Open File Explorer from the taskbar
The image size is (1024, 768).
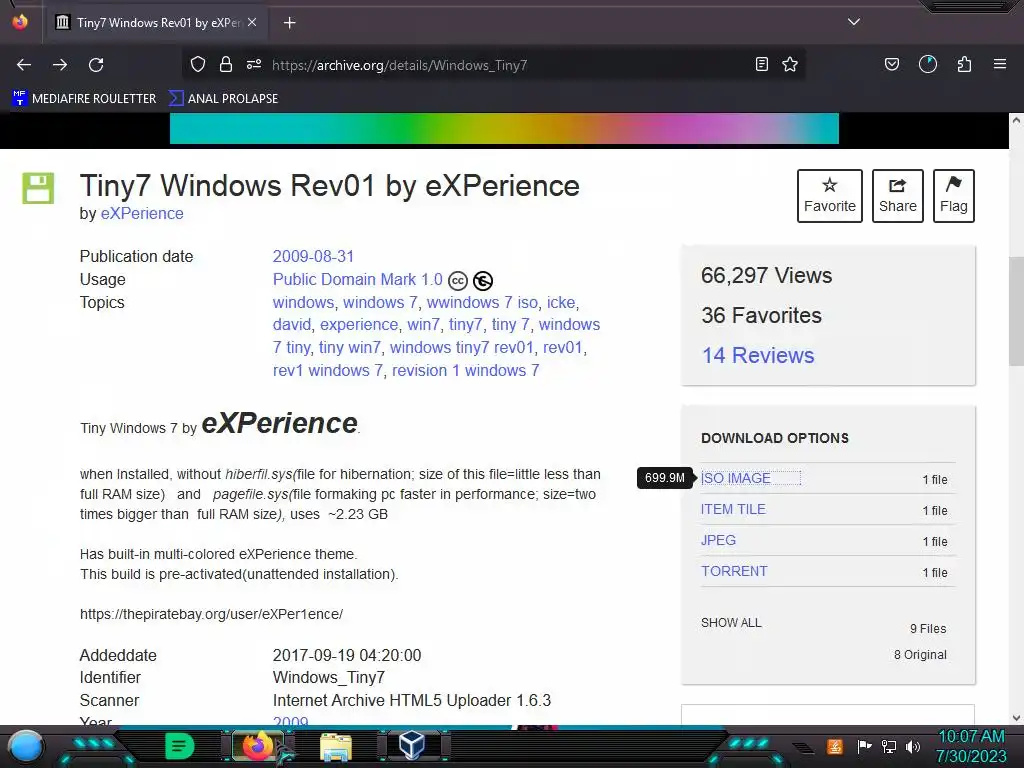(x=336, y=746)
